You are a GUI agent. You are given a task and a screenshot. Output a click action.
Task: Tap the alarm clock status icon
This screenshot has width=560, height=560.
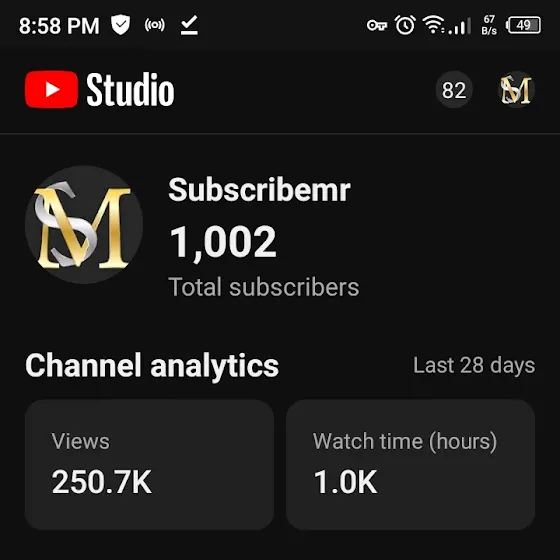(x=405, y=25)
